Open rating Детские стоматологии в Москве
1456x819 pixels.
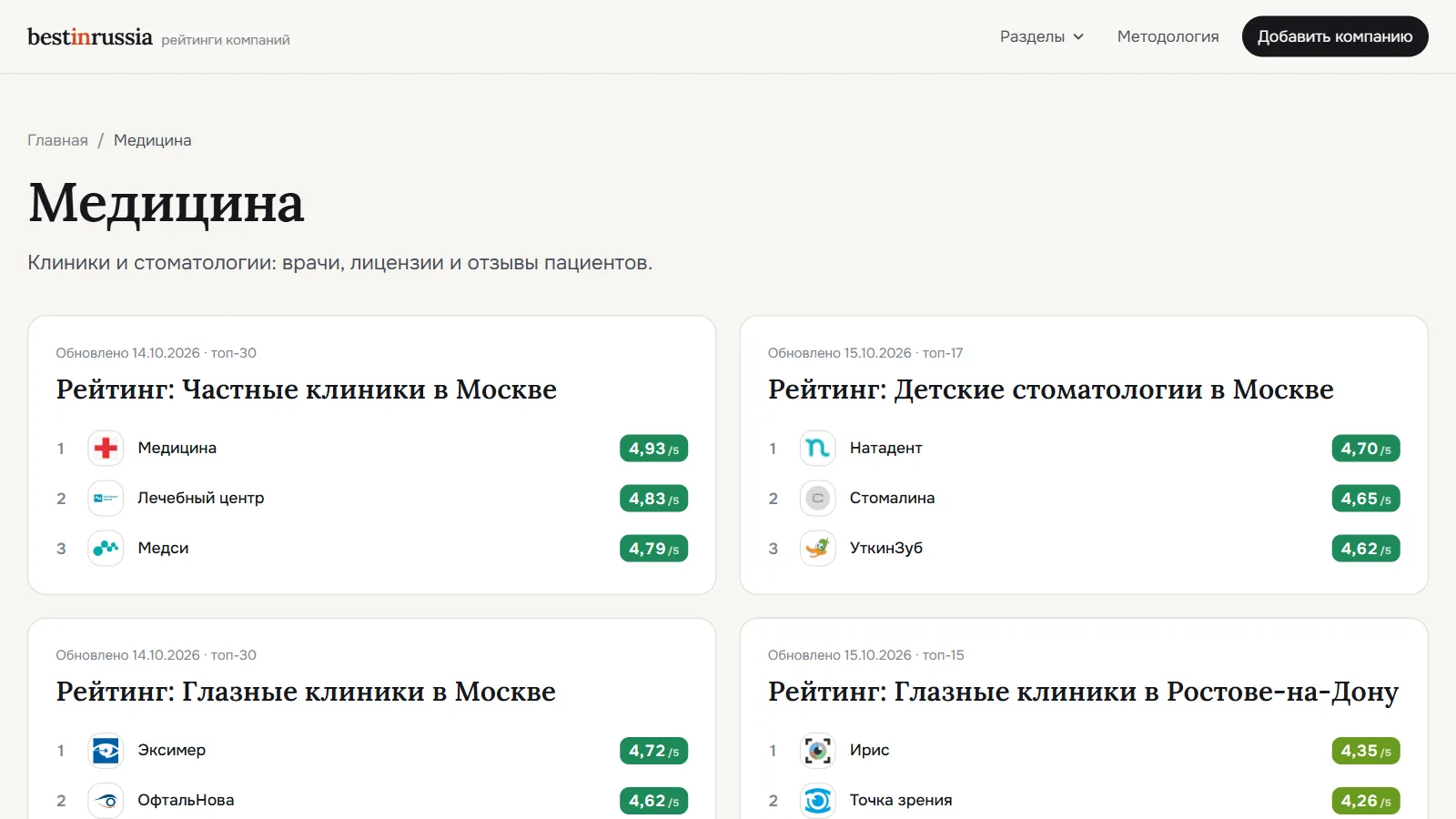1050,389
